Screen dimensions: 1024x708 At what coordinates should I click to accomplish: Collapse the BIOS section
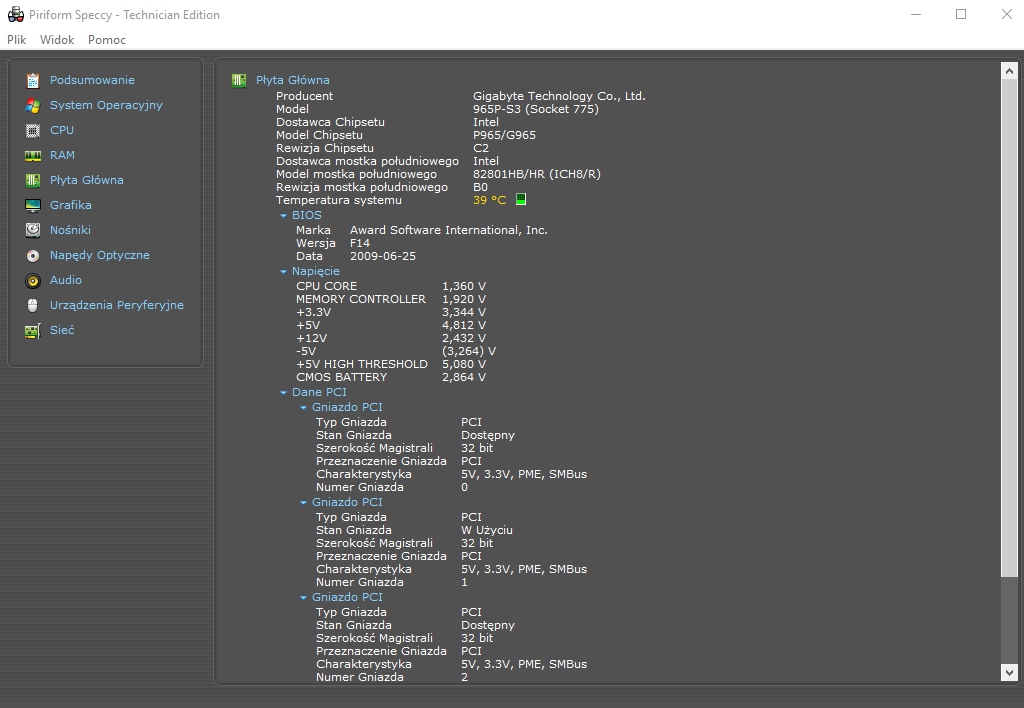coord(283,216)
